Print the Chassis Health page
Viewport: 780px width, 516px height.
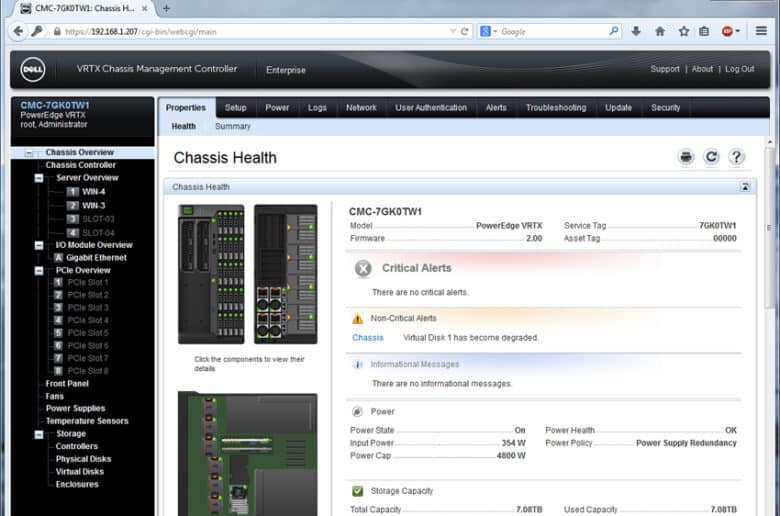tap(686, 157)
